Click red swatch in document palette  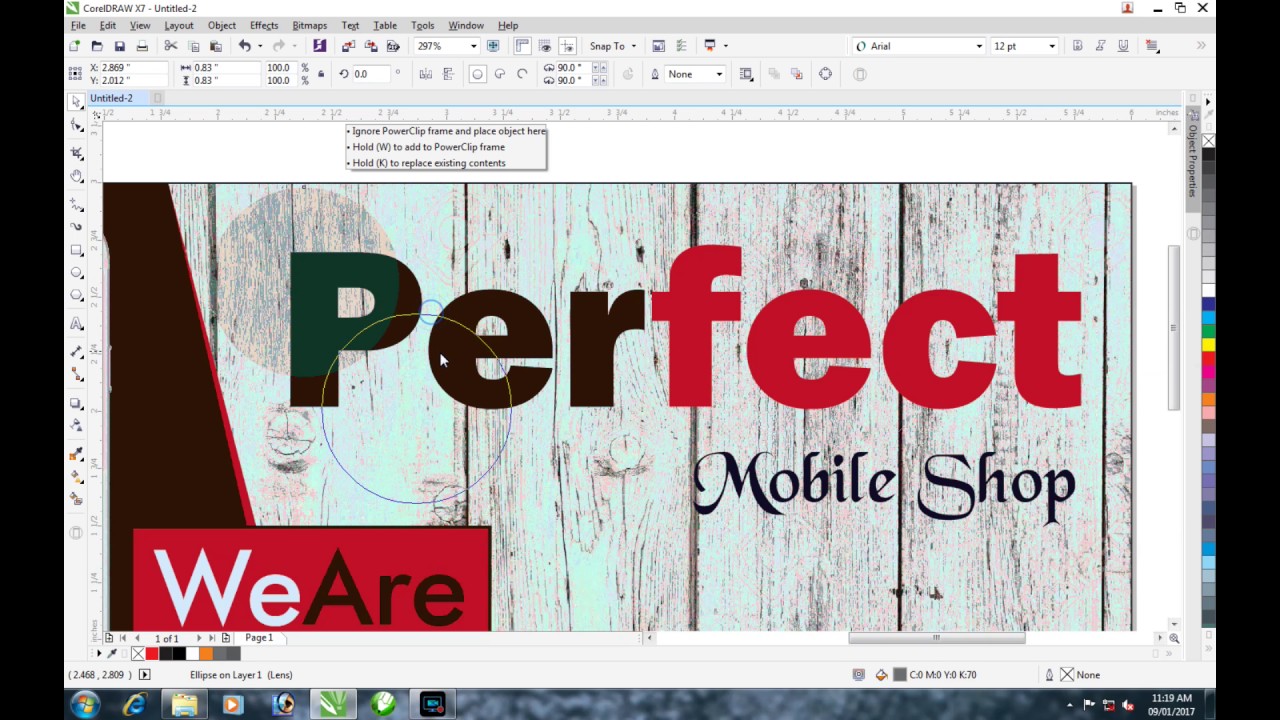click(x=152, y=654)
